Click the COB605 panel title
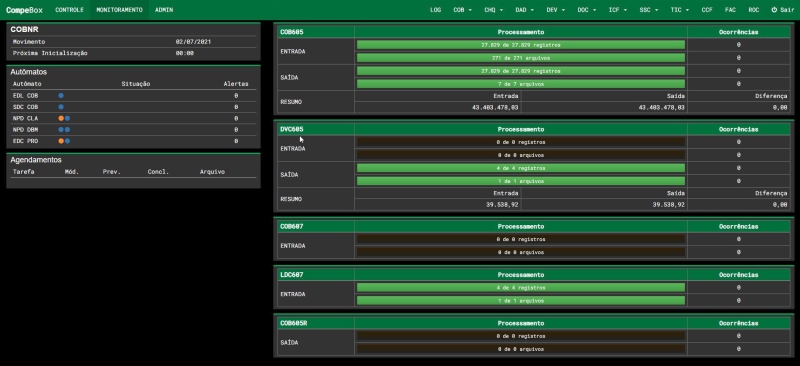Image resolution: width=800 pixels, height=366 pixels. click(x=291, y=32)
